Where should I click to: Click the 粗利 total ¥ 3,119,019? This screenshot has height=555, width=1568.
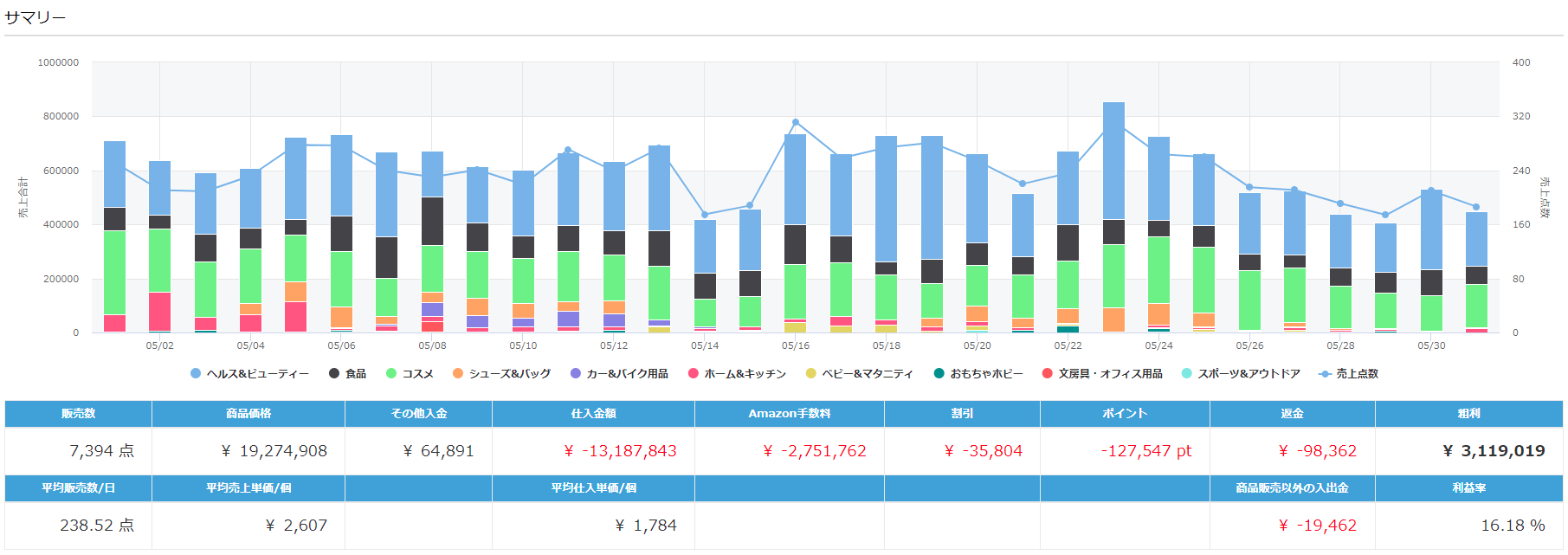pos(1494,451)
